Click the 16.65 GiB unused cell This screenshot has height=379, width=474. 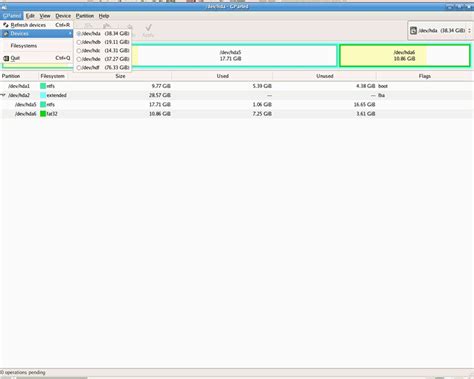tap(364, 104)
